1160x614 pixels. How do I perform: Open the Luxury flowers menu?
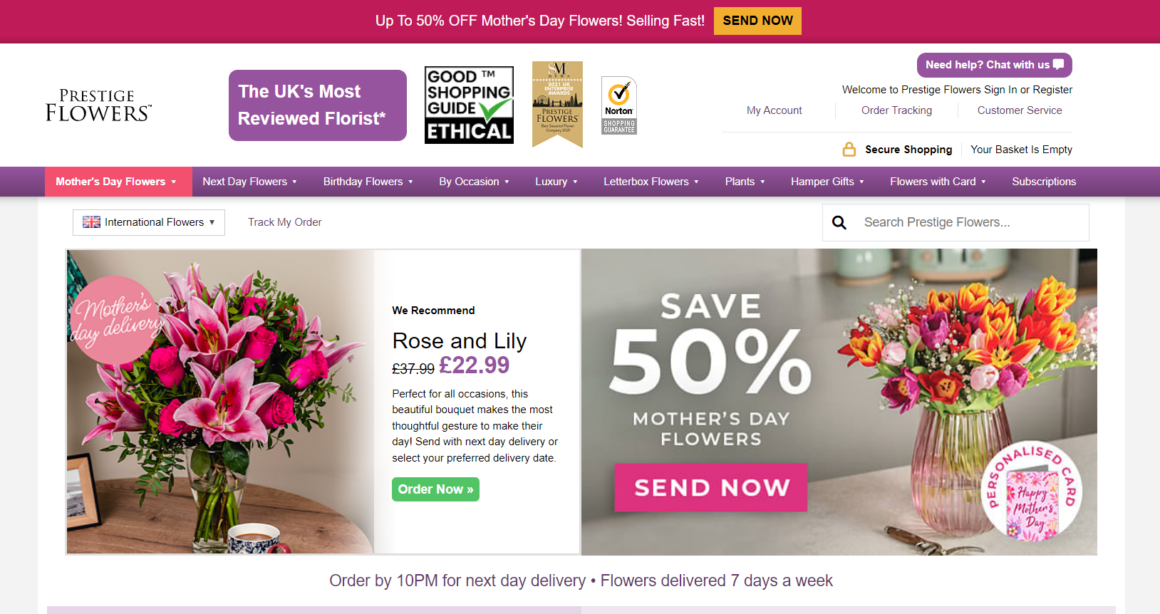[556, 181]
